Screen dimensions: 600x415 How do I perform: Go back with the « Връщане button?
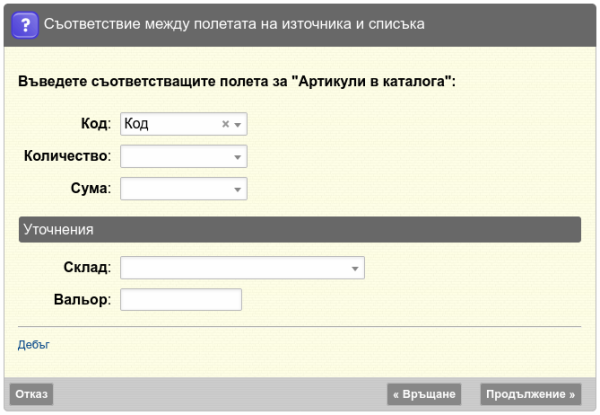coord(424,394)
